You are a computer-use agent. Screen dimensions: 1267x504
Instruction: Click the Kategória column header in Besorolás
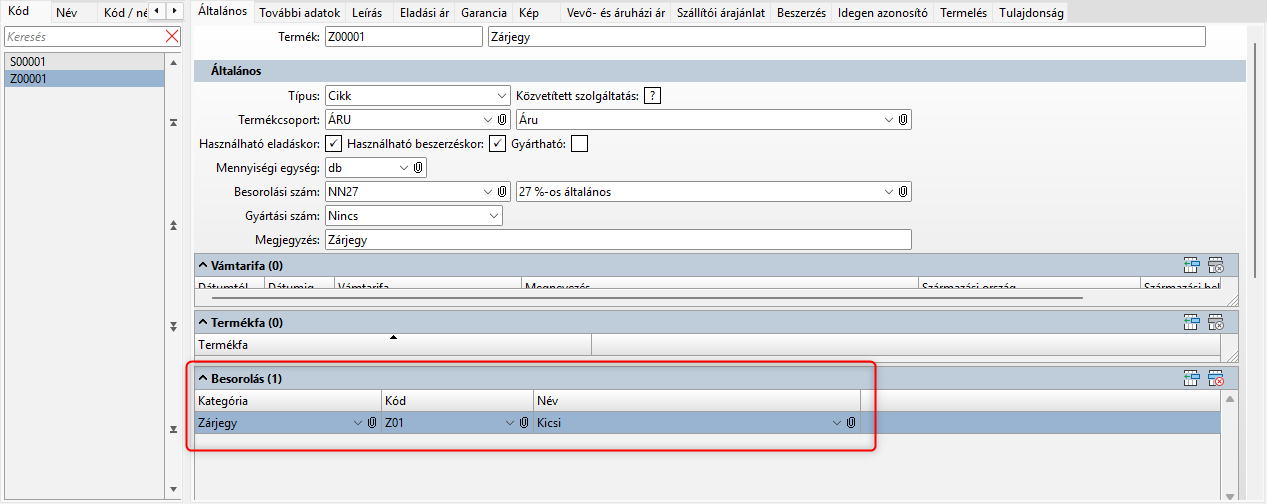tap(288, 400)
